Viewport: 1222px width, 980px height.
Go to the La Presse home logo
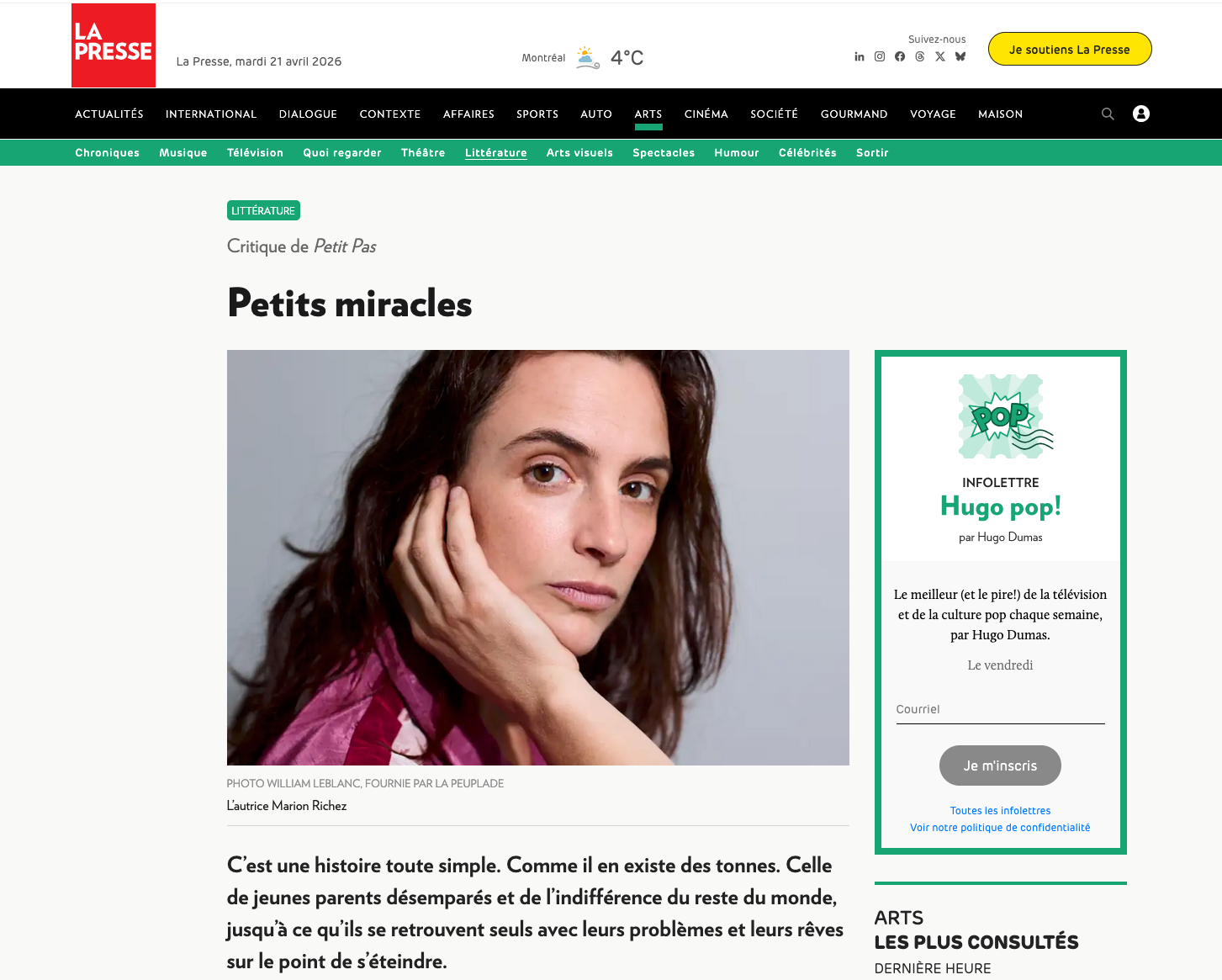click(114, 45)
